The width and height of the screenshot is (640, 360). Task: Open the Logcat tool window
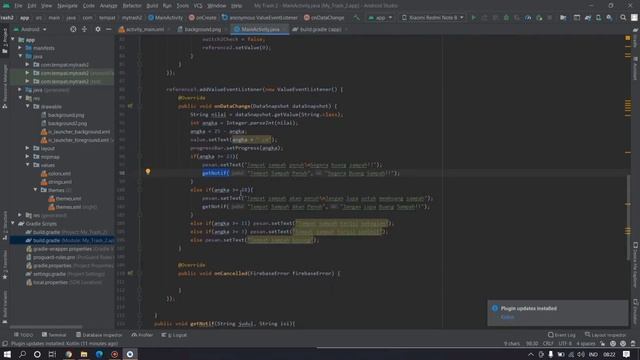[174, 335]
